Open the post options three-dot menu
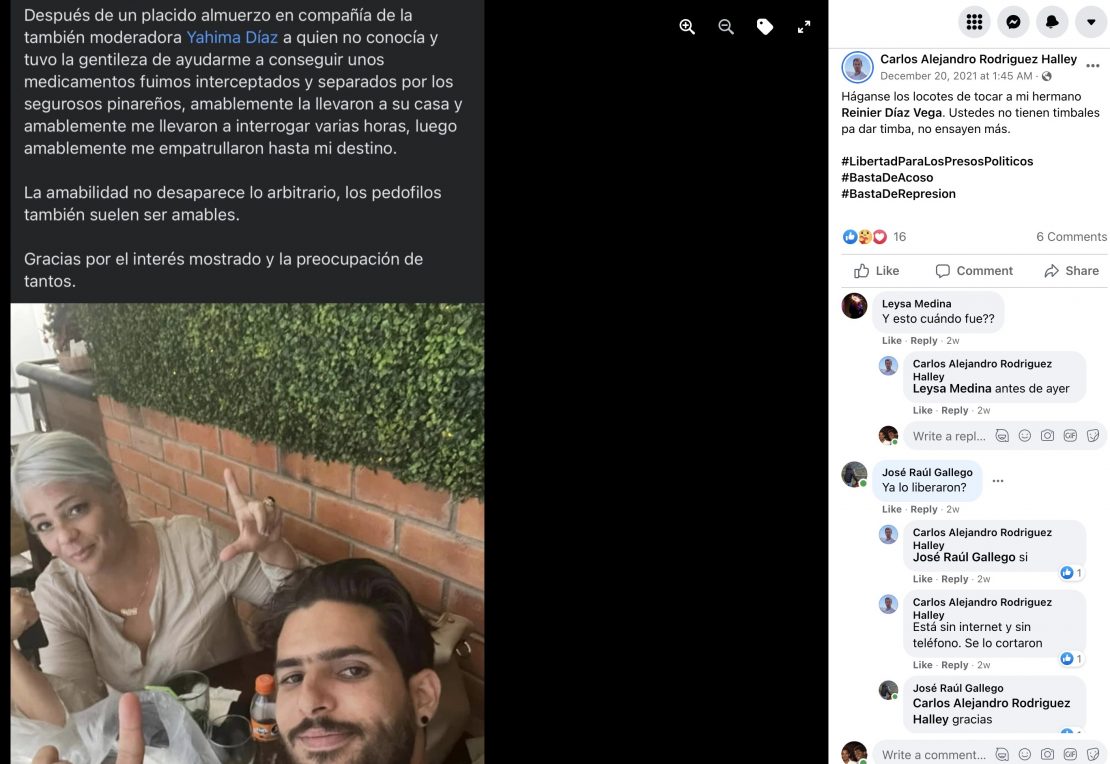Viewport: 1110px width, 764px height. tap(1093, 66)
